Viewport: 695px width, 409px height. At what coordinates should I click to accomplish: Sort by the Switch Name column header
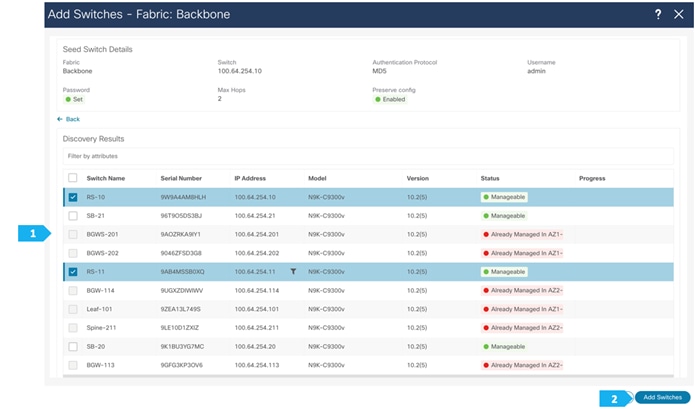[x=105, y=178]
